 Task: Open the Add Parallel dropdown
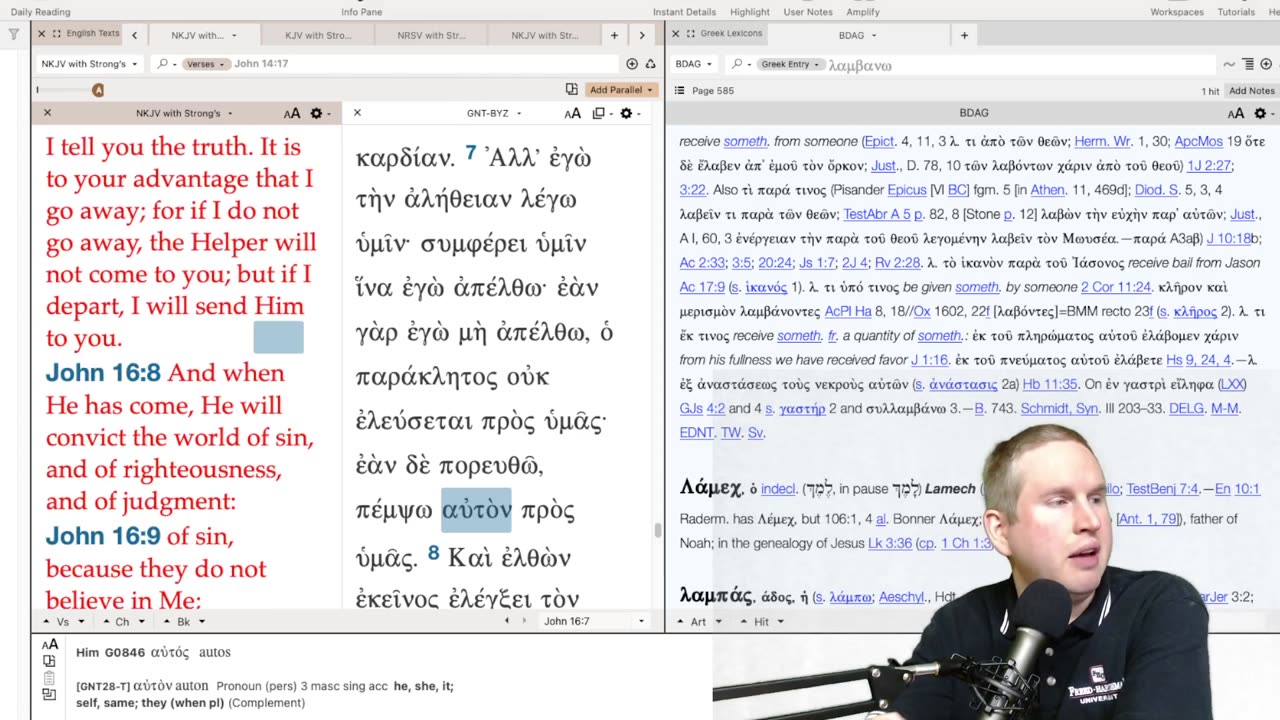(621, 90)
